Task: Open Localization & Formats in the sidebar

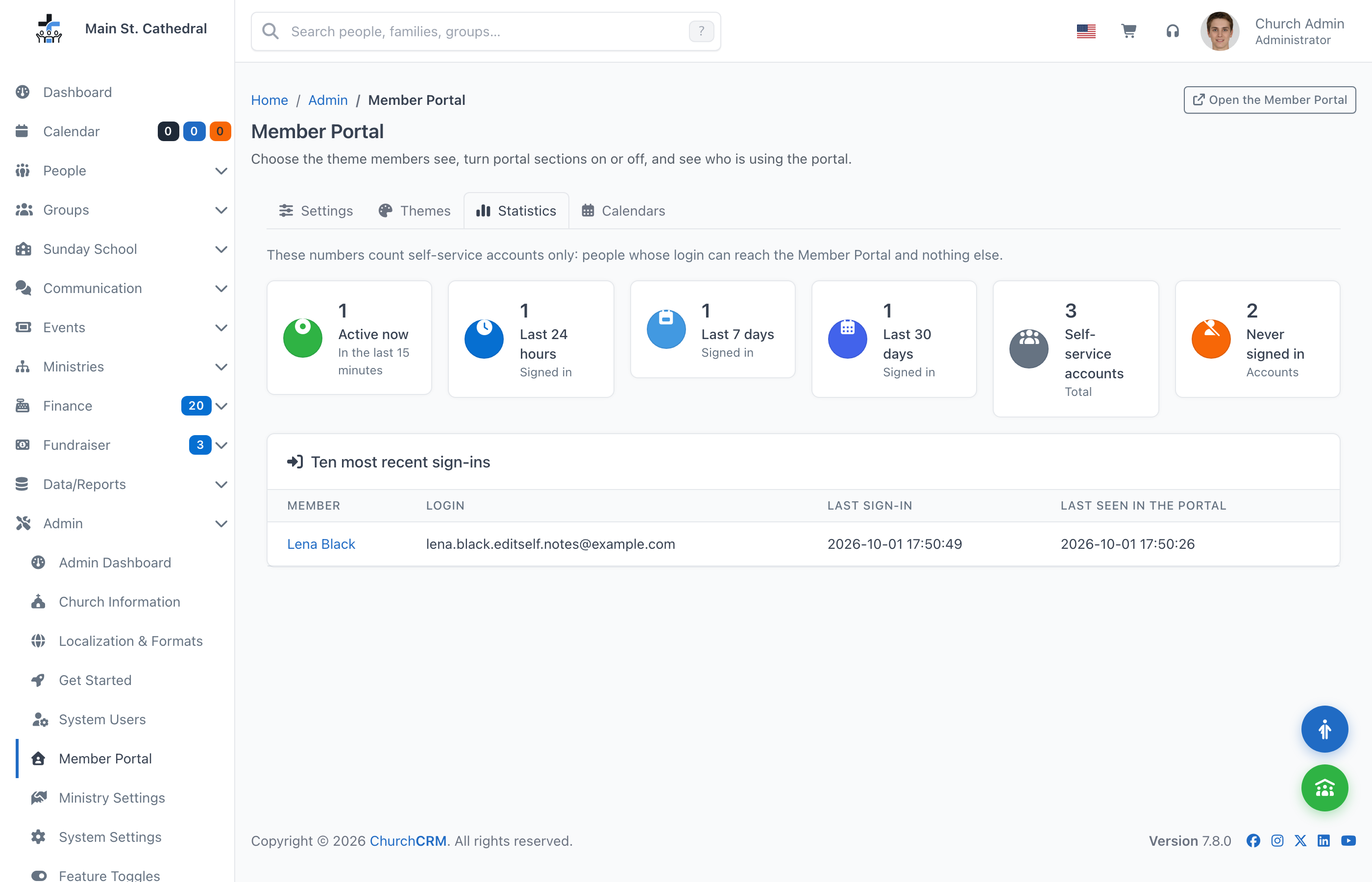Action: pyautogui.click(x=118, y=641)
